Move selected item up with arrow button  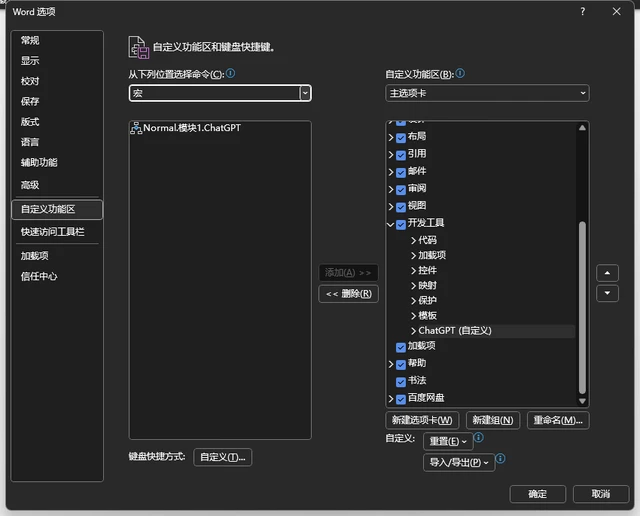pyautogui.click(x=607, y=273)
